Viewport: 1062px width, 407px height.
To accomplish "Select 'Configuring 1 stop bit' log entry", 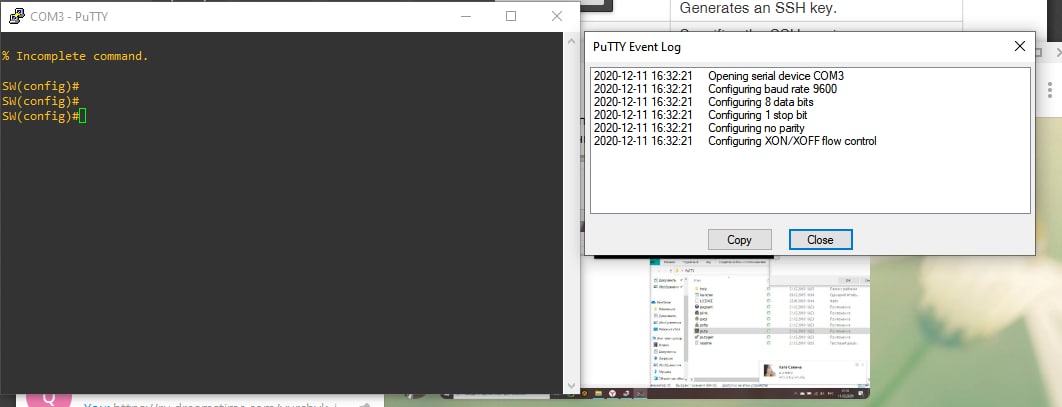I will [810, 115].
